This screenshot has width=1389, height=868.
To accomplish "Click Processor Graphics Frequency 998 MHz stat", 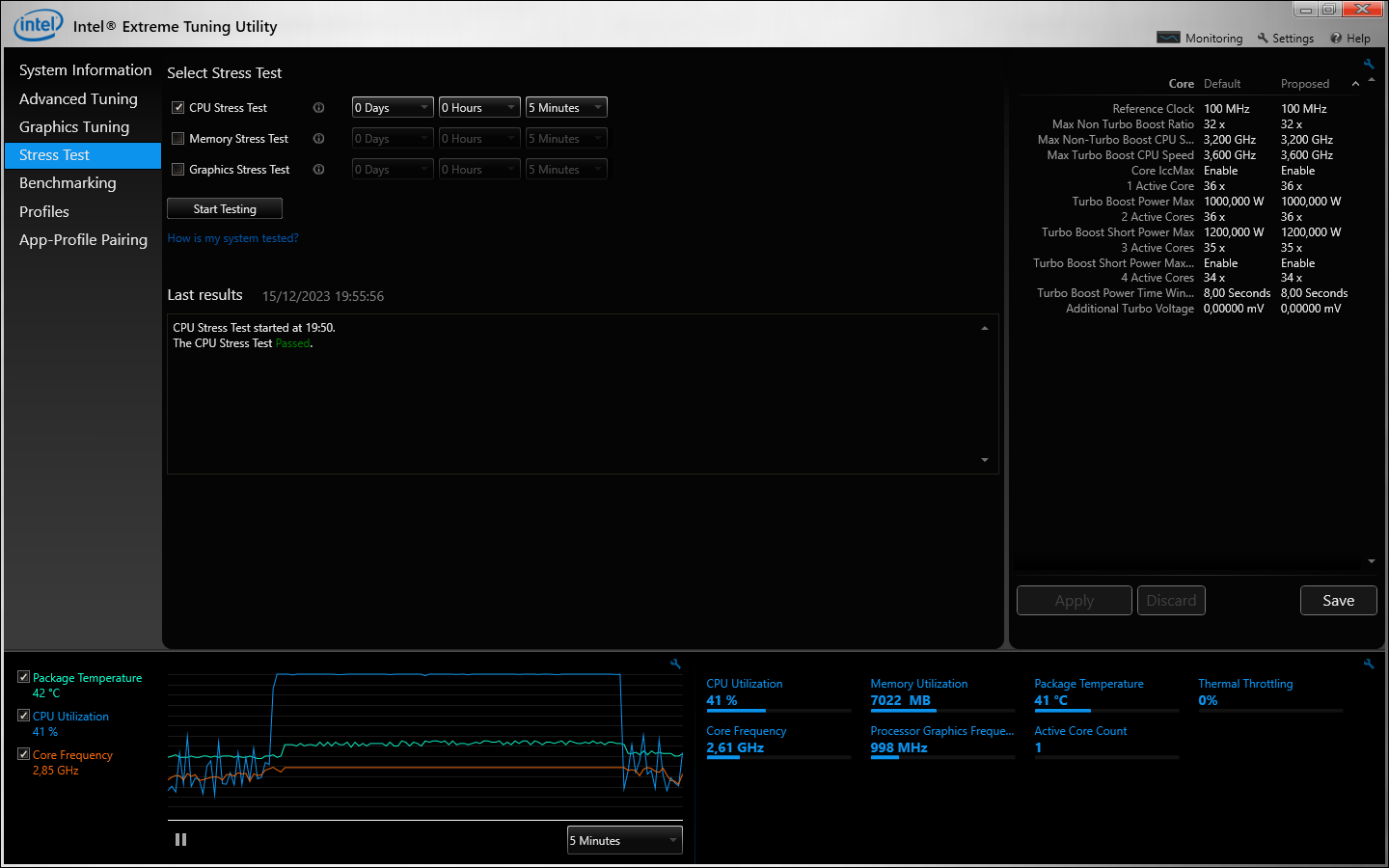I will [x=942, y=740].
